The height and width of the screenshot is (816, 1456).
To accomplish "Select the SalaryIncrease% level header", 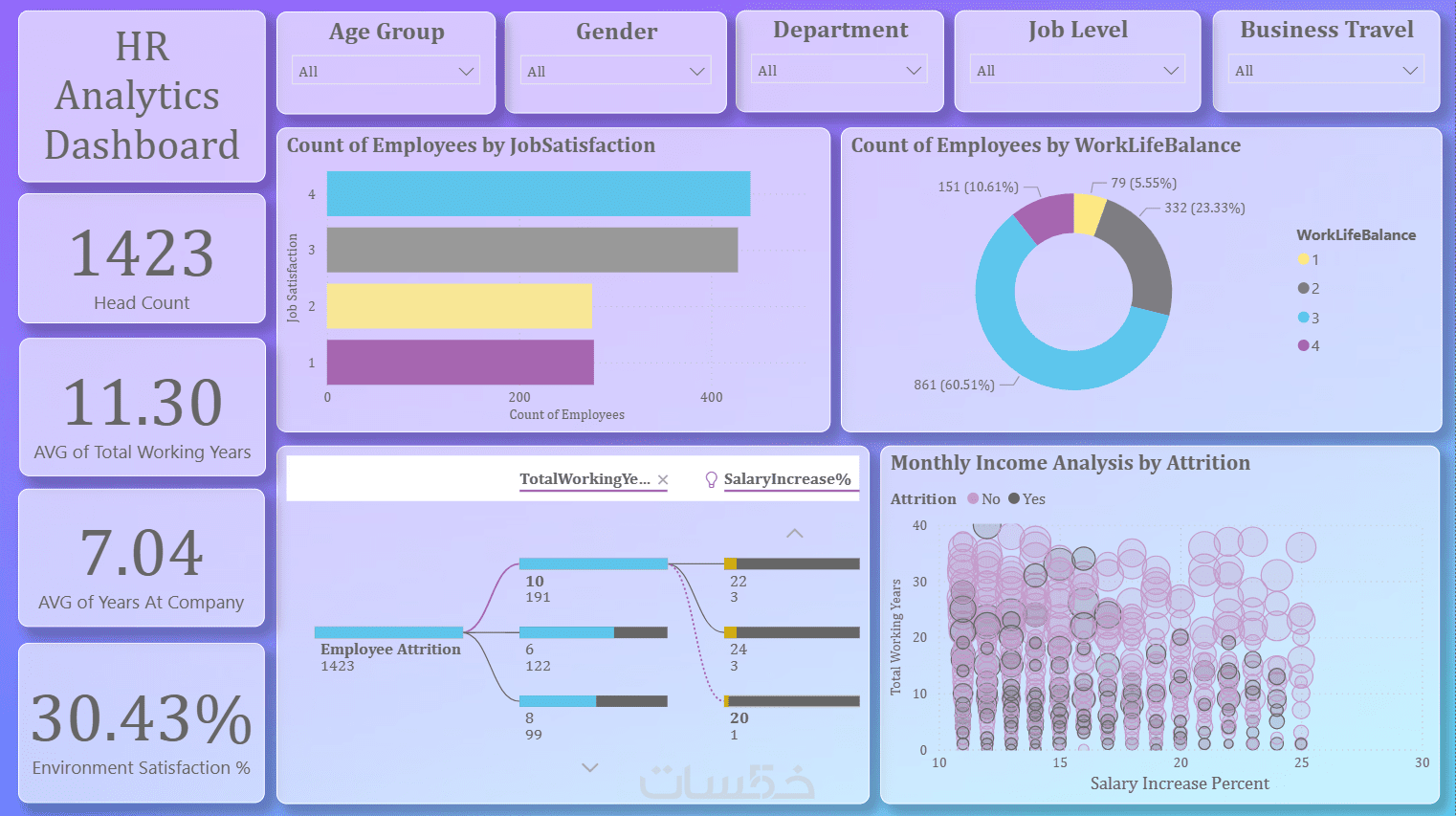I will (787, 479).
